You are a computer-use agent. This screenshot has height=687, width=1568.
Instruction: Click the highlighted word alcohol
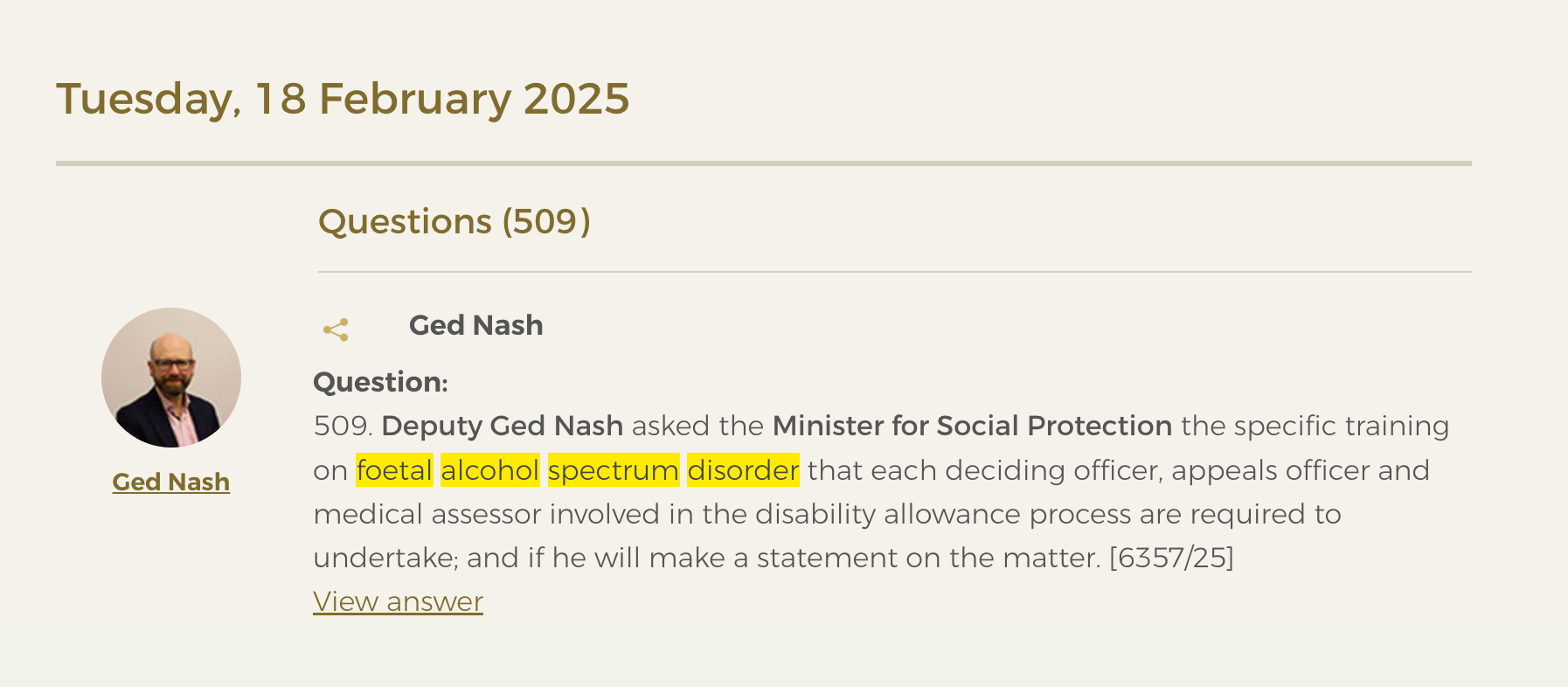pyautogui.click(x=490, y=470)
